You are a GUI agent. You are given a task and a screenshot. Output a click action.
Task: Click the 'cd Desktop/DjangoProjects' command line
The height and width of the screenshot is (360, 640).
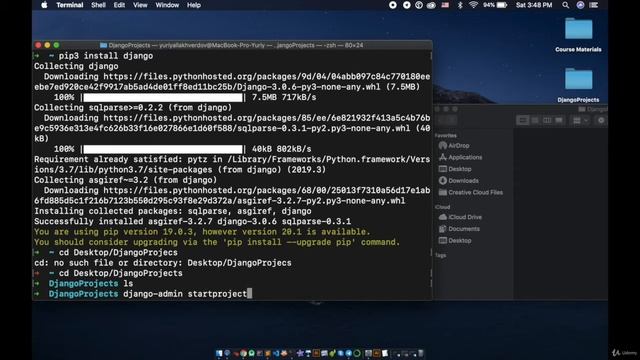[x=120, y=273]
